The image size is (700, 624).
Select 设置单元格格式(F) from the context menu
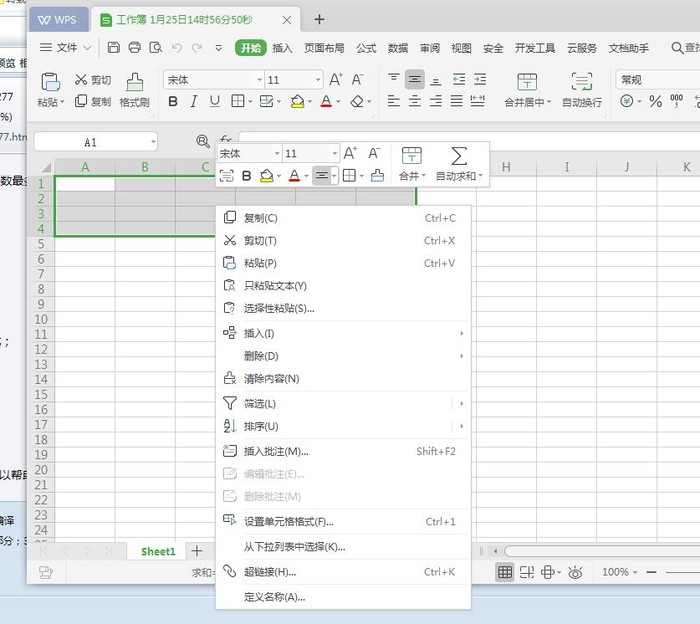(x=289, y=521)
